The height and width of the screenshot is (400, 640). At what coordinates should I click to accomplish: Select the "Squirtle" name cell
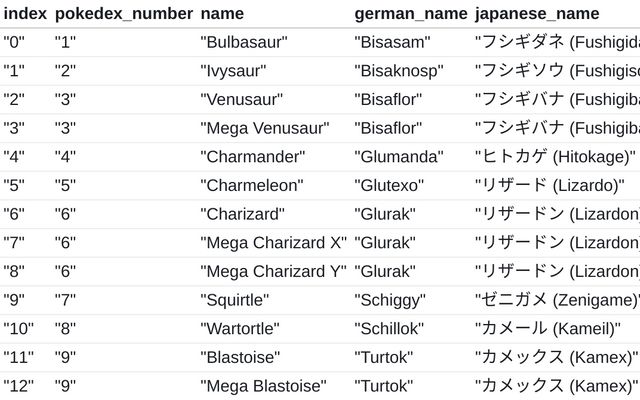[234, 300]
